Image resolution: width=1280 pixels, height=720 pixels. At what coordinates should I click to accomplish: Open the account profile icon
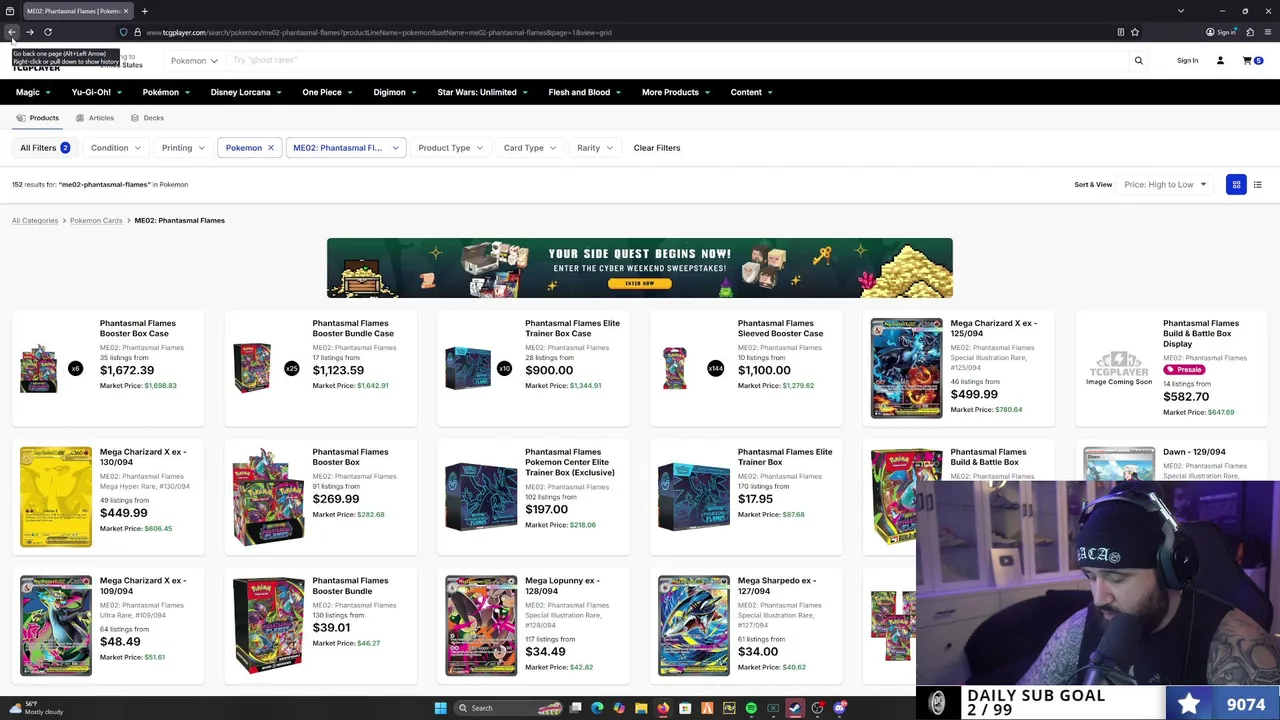[x=1220, y=60]
